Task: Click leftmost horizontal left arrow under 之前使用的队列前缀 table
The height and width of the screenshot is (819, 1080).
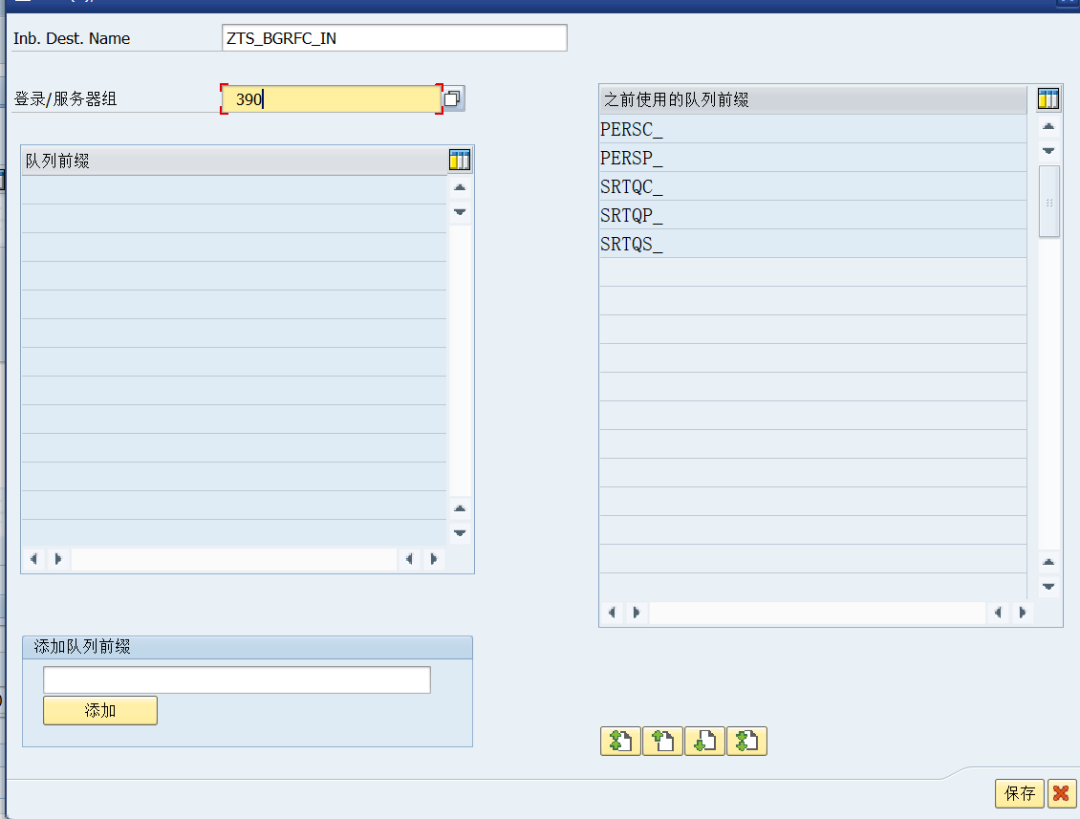Action: pyautogui.click(x=612, y=612)
